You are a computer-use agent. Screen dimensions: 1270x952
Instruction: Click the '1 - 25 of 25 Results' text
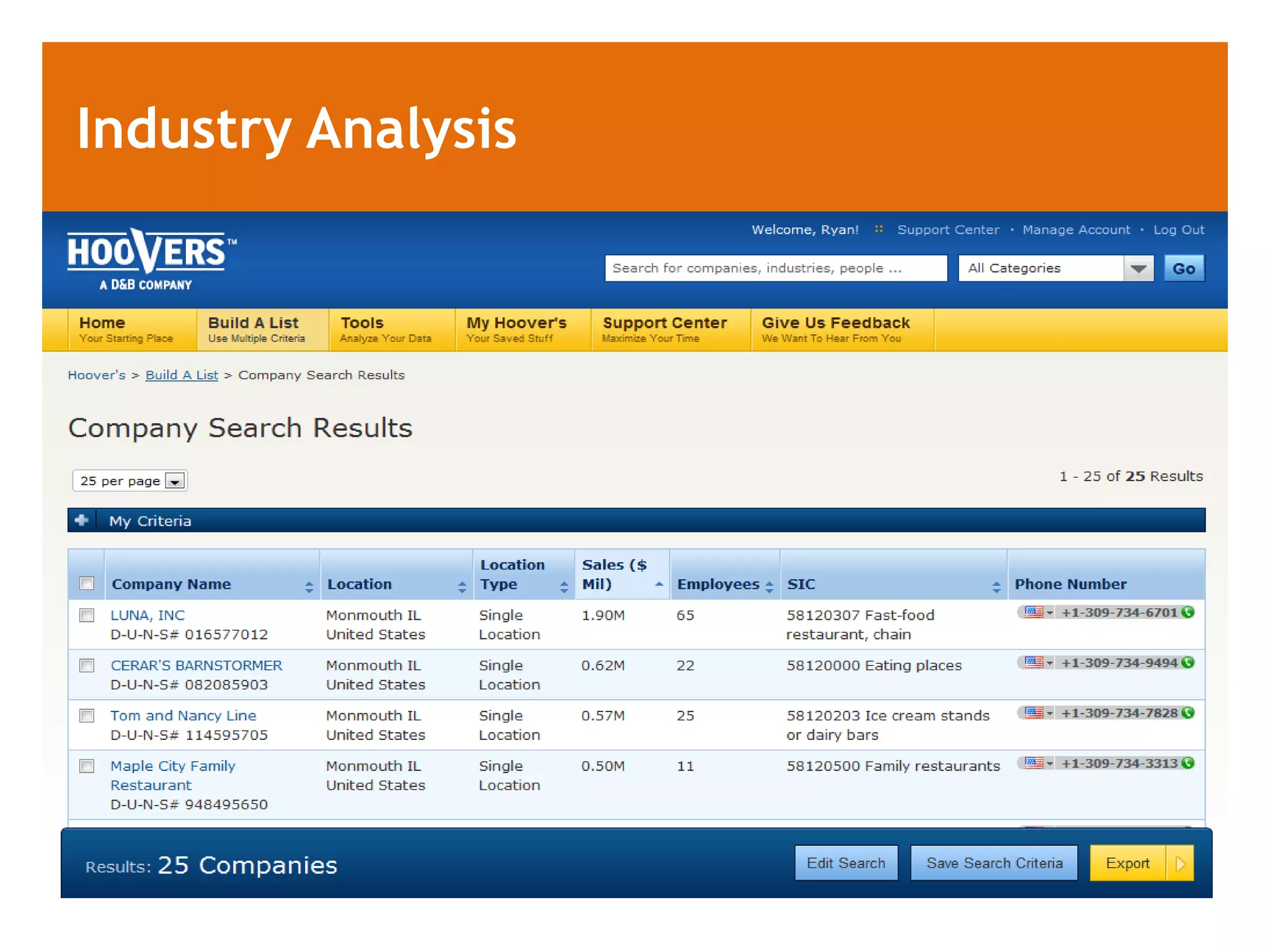1130,476
